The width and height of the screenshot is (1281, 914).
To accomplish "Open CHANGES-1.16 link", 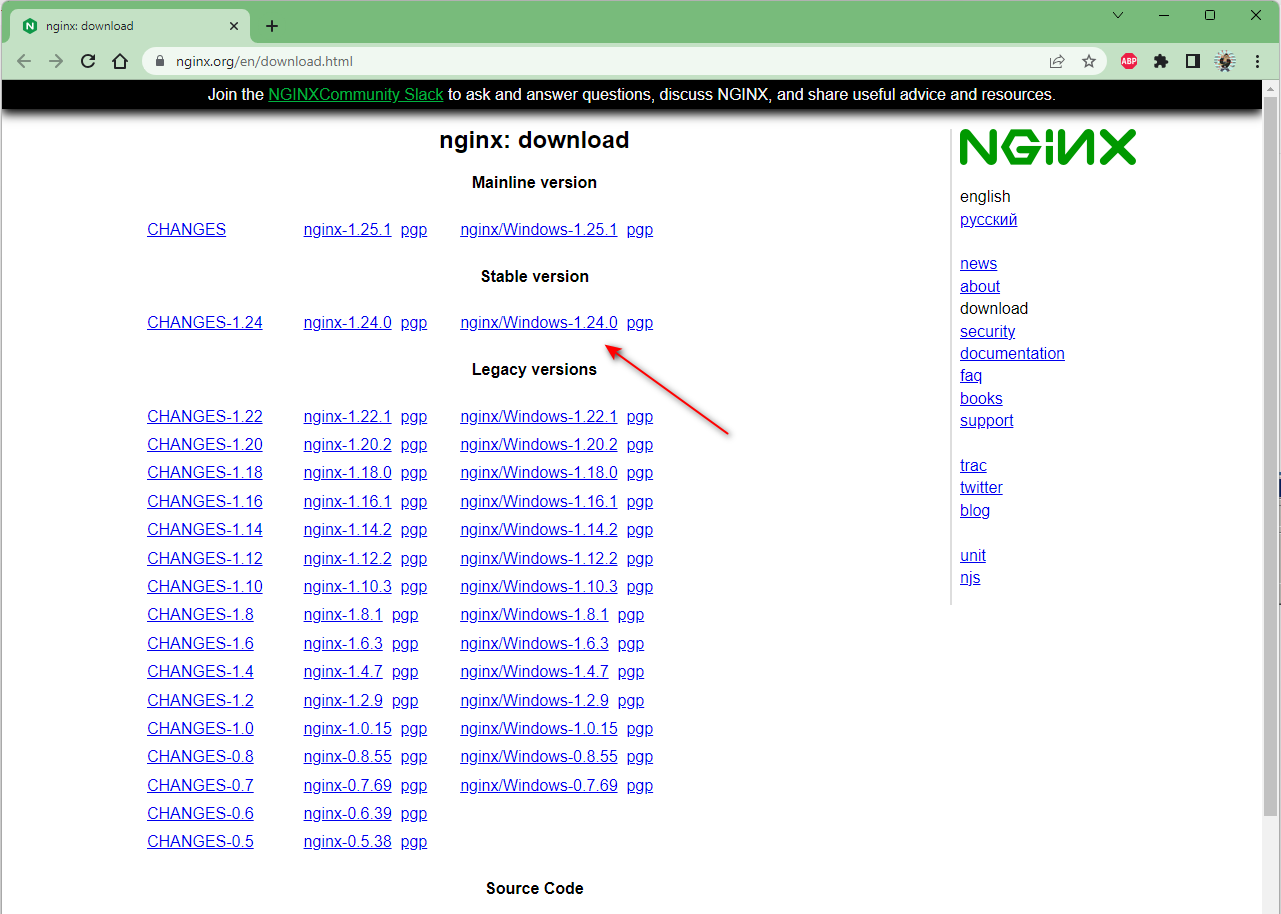I will (205, 501).
